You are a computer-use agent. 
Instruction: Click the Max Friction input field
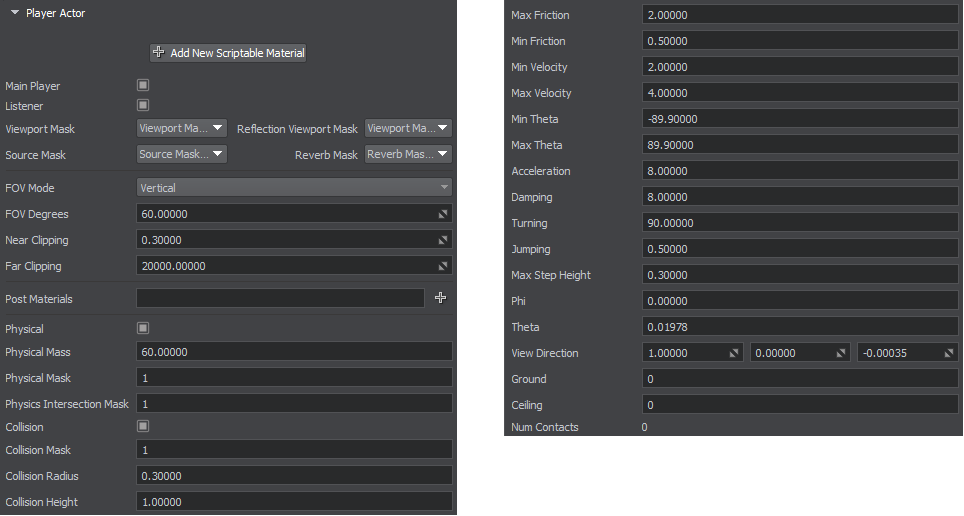tap(800, 15)
